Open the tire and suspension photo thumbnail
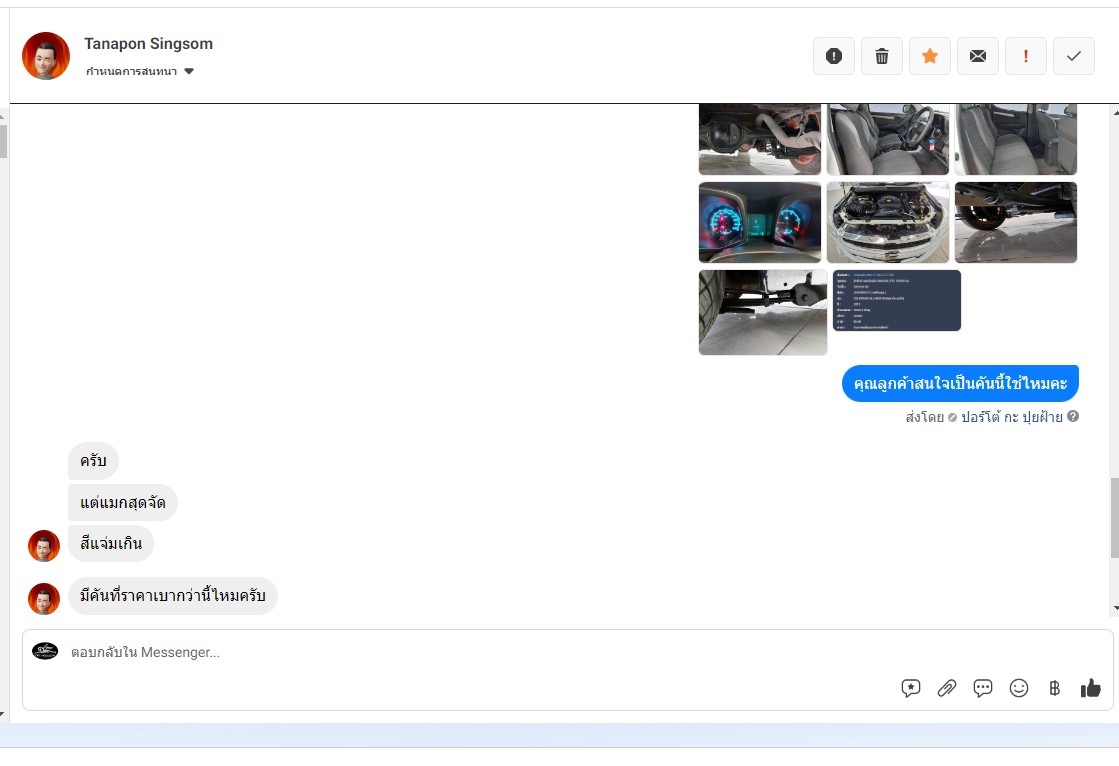Image resolution: width=1119 pixels, height=766 pixels. (x=763, y=312)
